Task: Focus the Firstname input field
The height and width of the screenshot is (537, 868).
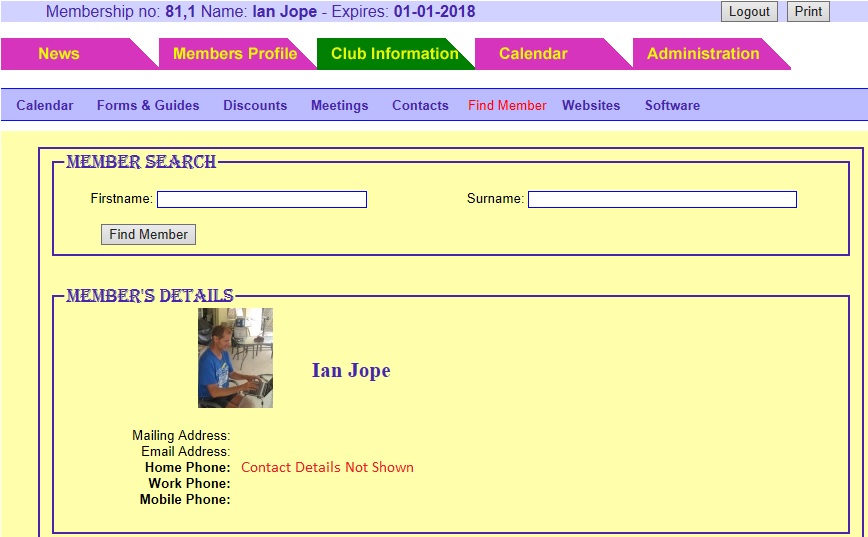Action: tap(262, 199)
